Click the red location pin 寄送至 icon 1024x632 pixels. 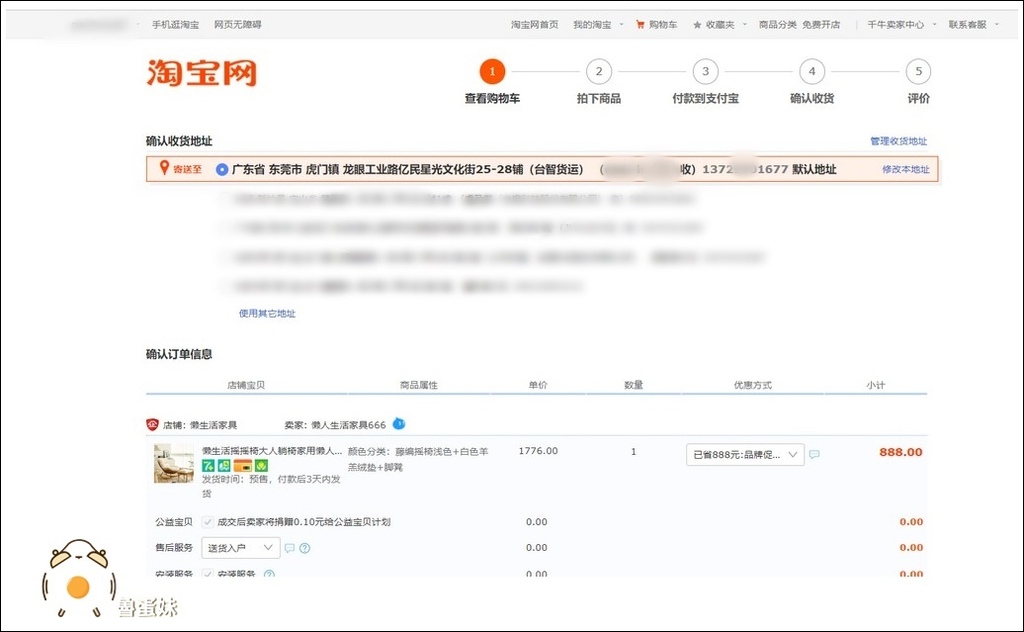pos(165,168)
